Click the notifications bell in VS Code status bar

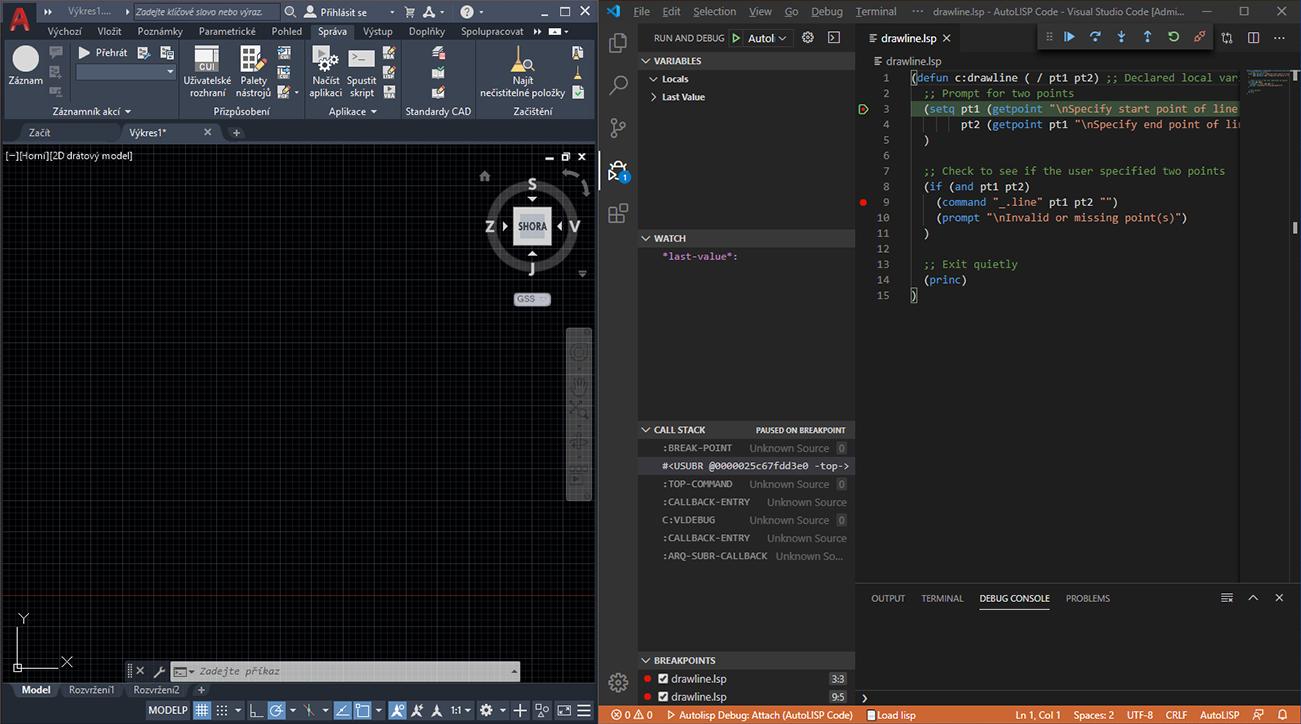coord(1283,715)
